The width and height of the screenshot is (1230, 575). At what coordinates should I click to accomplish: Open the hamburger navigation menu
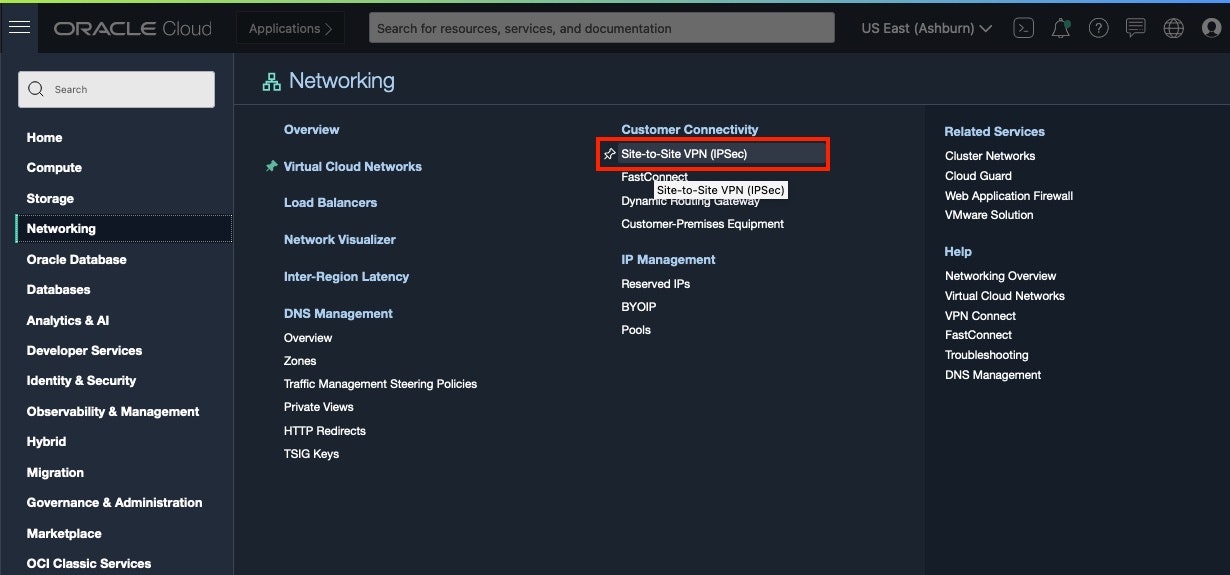(19, 28)
